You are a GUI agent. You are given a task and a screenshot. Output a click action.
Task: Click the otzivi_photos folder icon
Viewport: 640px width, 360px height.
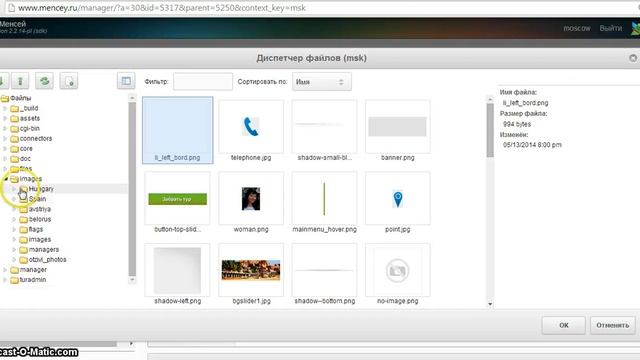(x=24, y=260)
